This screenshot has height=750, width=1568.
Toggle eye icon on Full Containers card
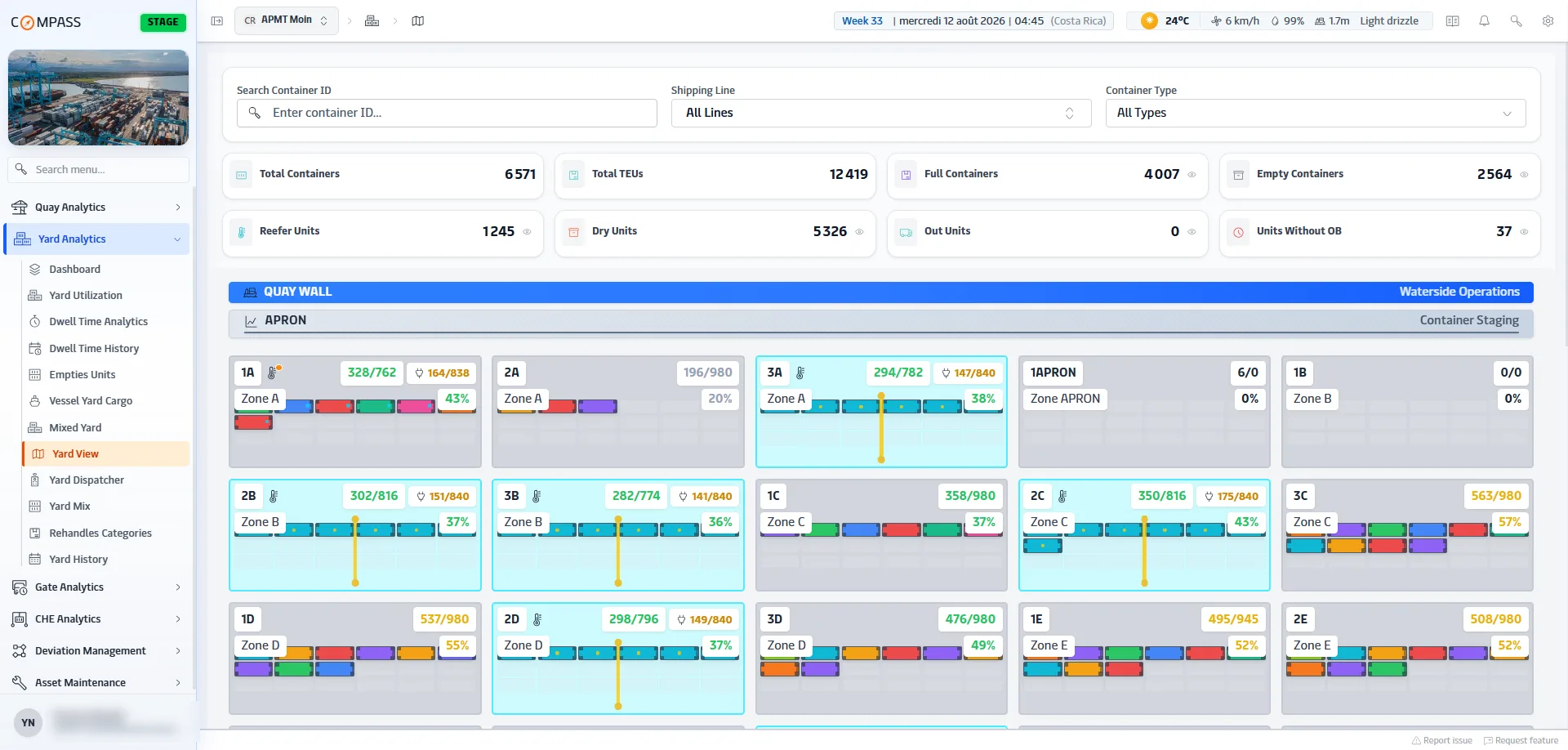(1192, 174)
